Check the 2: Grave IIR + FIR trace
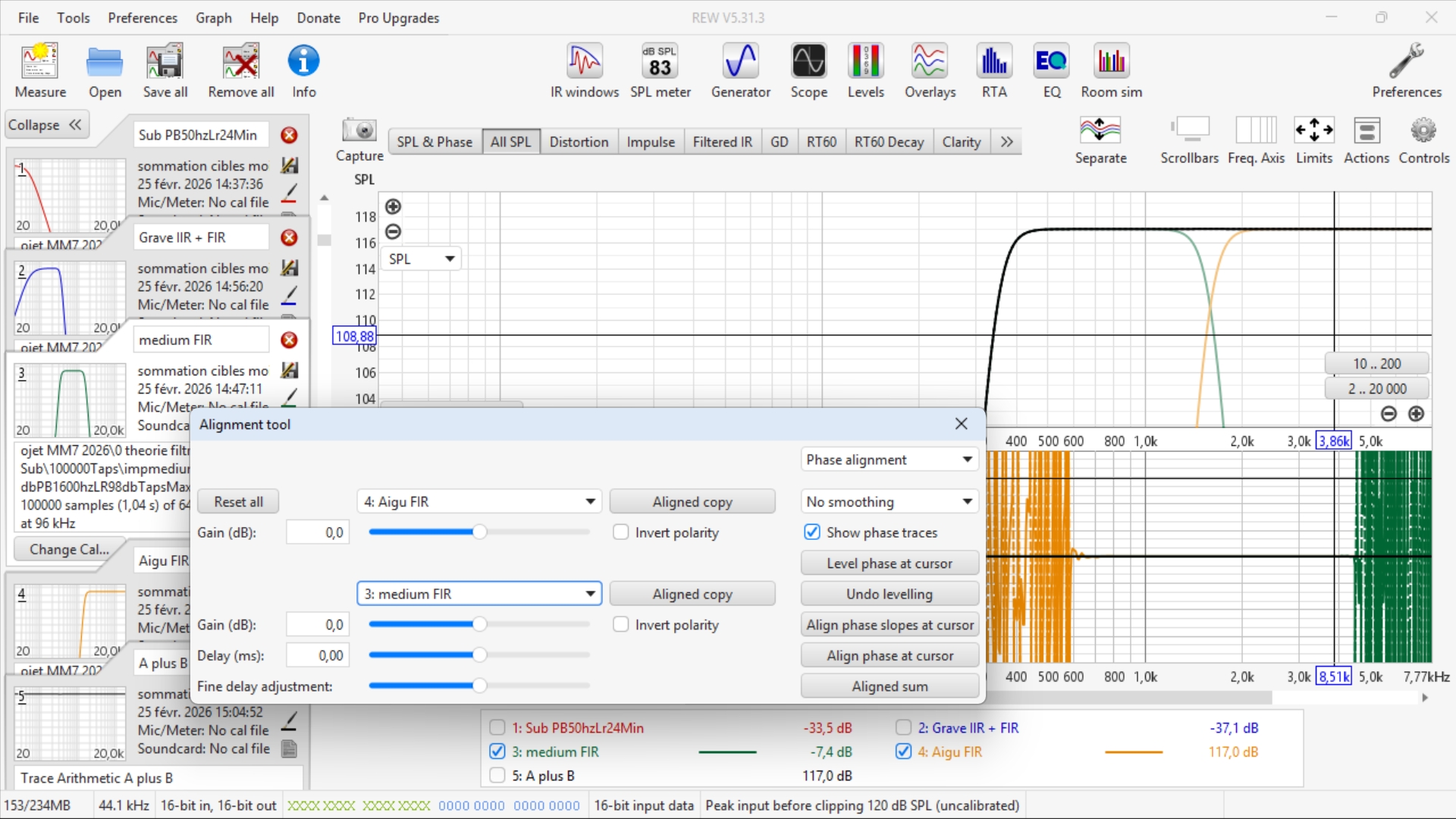 coord(903,728)
